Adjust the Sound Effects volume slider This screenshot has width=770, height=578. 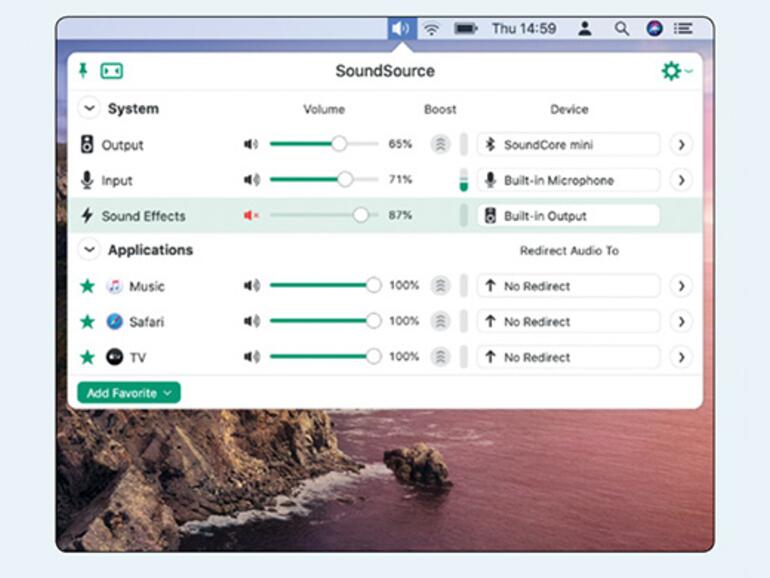(324, 215)
